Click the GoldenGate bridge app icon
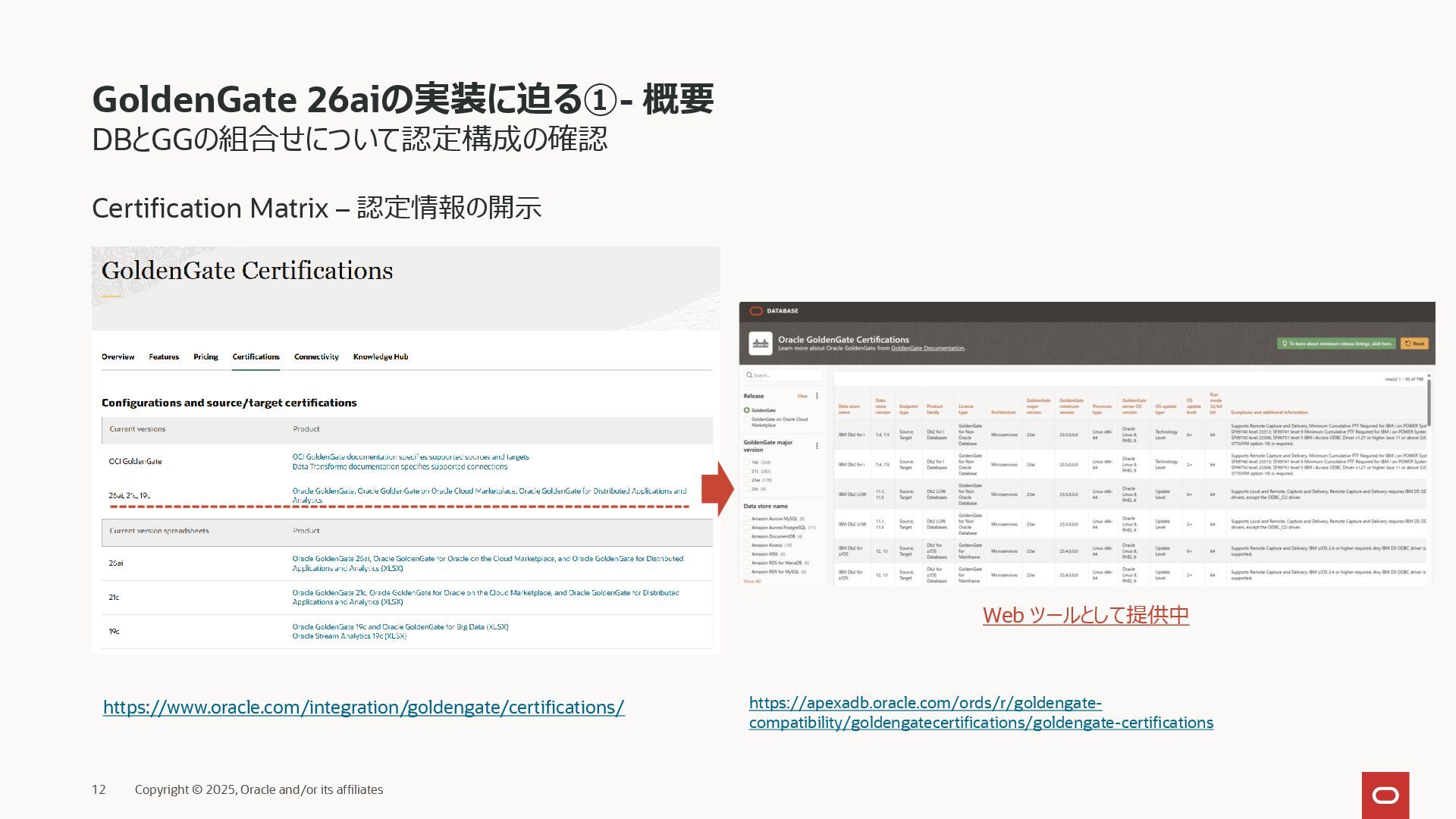This screenshot has width=1456, height=819. (x=760, y=344)
